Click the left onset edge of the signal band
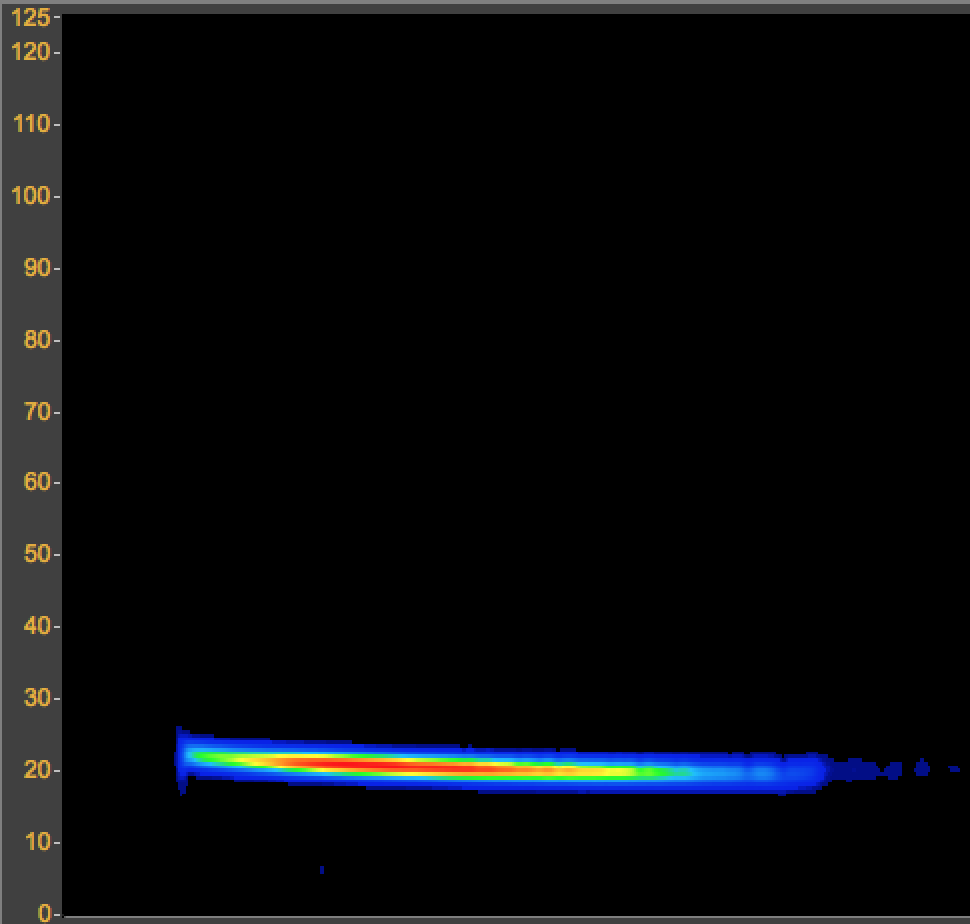 (x=181, y=759)
